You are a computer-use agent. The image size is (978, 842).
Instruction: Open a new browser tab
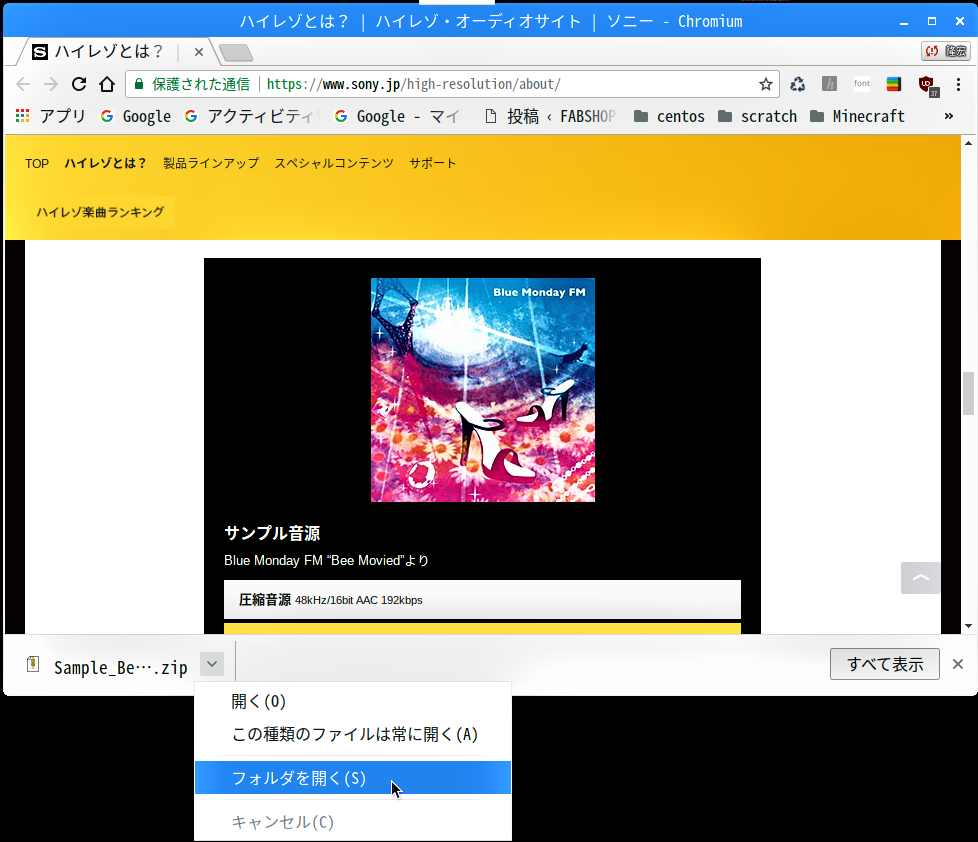[x=236, y=53]
